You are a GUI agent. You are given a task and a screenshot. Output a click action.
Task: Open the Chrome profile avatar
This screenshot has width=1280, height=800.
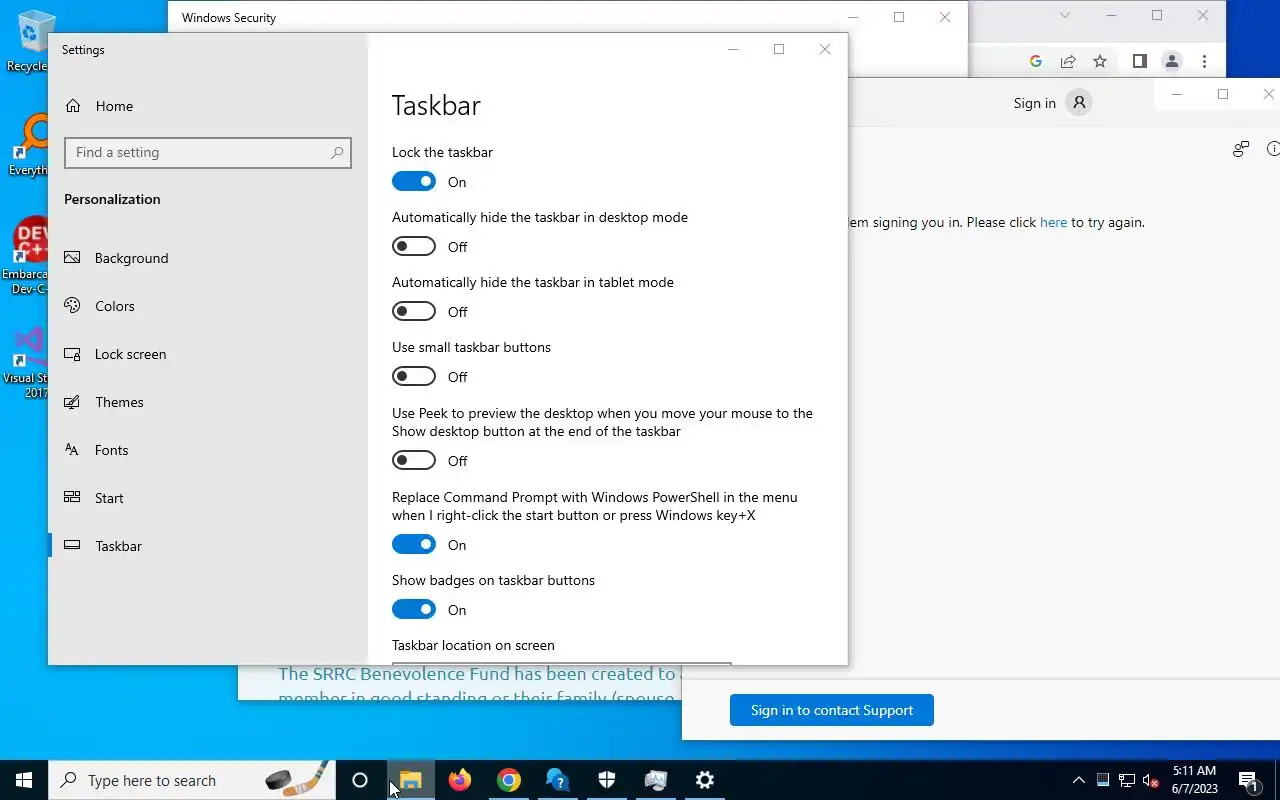coord(1172,61)
